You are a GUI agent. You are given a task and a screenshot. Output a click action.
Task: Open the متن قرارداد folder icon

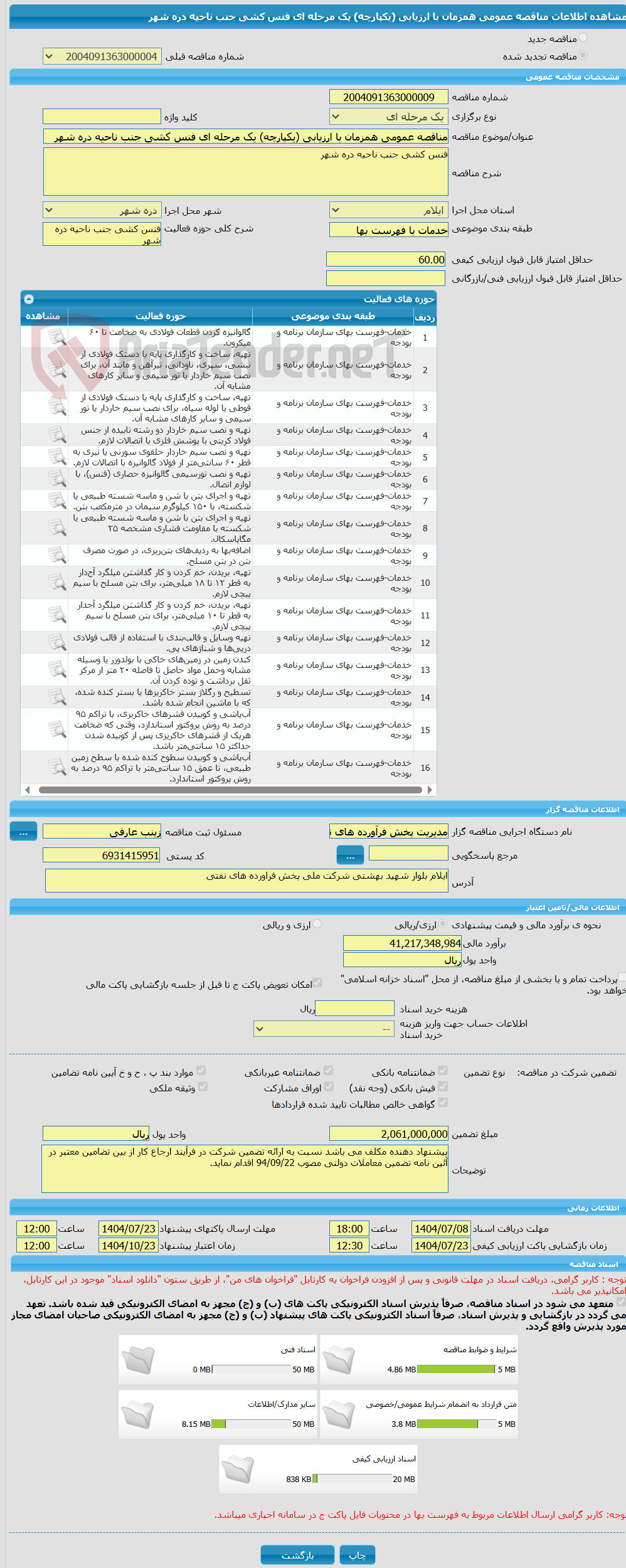click(339, 1415)
